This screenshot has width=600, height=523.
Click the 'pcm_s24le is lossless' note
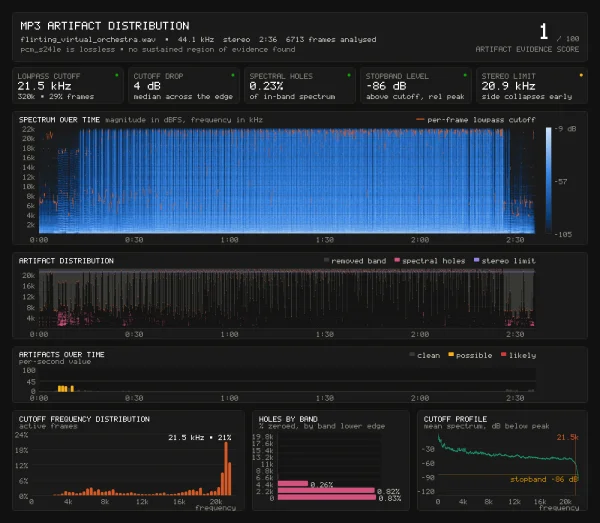pyautogui.click(x=68, y=49)
